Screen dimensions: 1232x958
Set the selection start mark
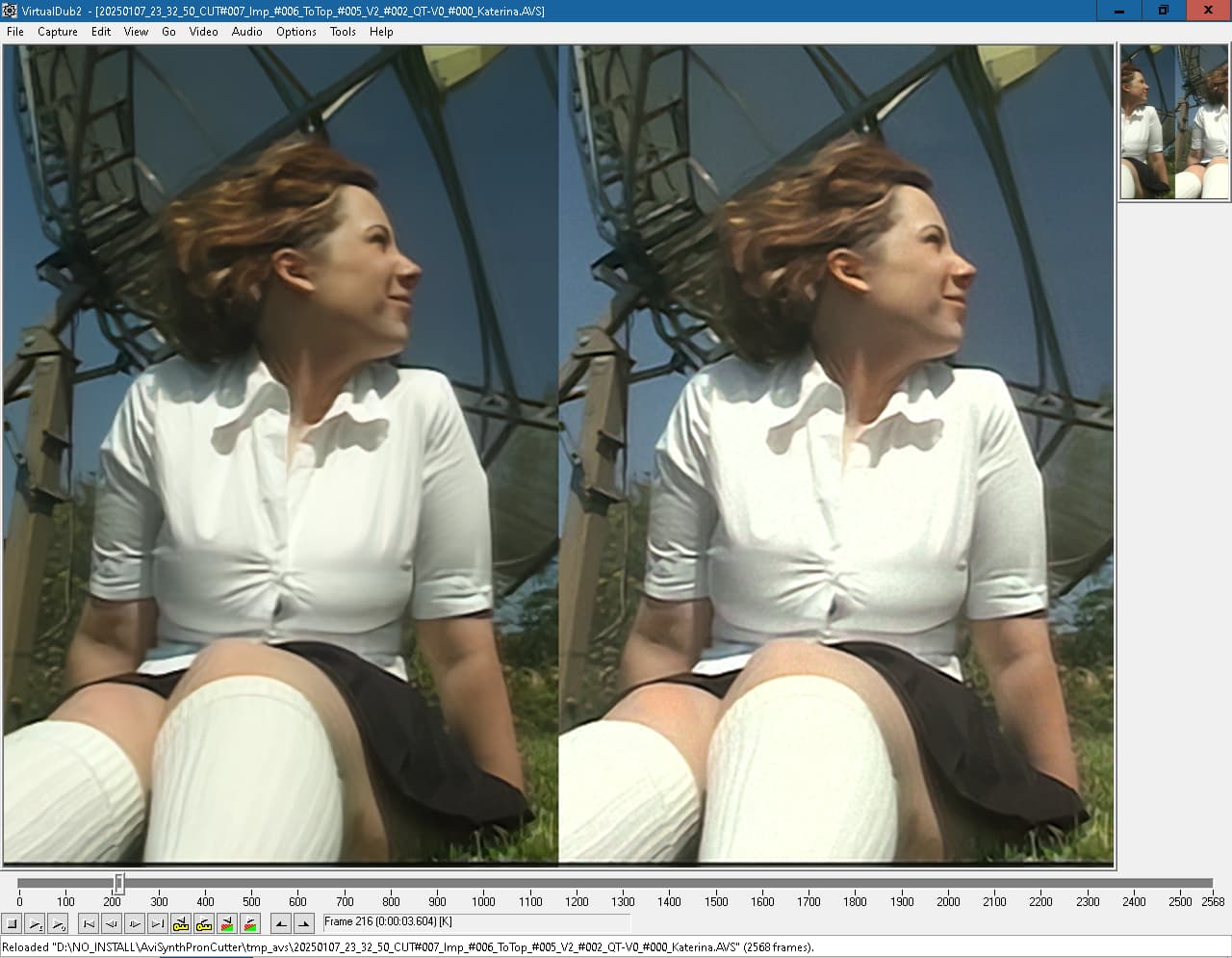coord(281,924)
